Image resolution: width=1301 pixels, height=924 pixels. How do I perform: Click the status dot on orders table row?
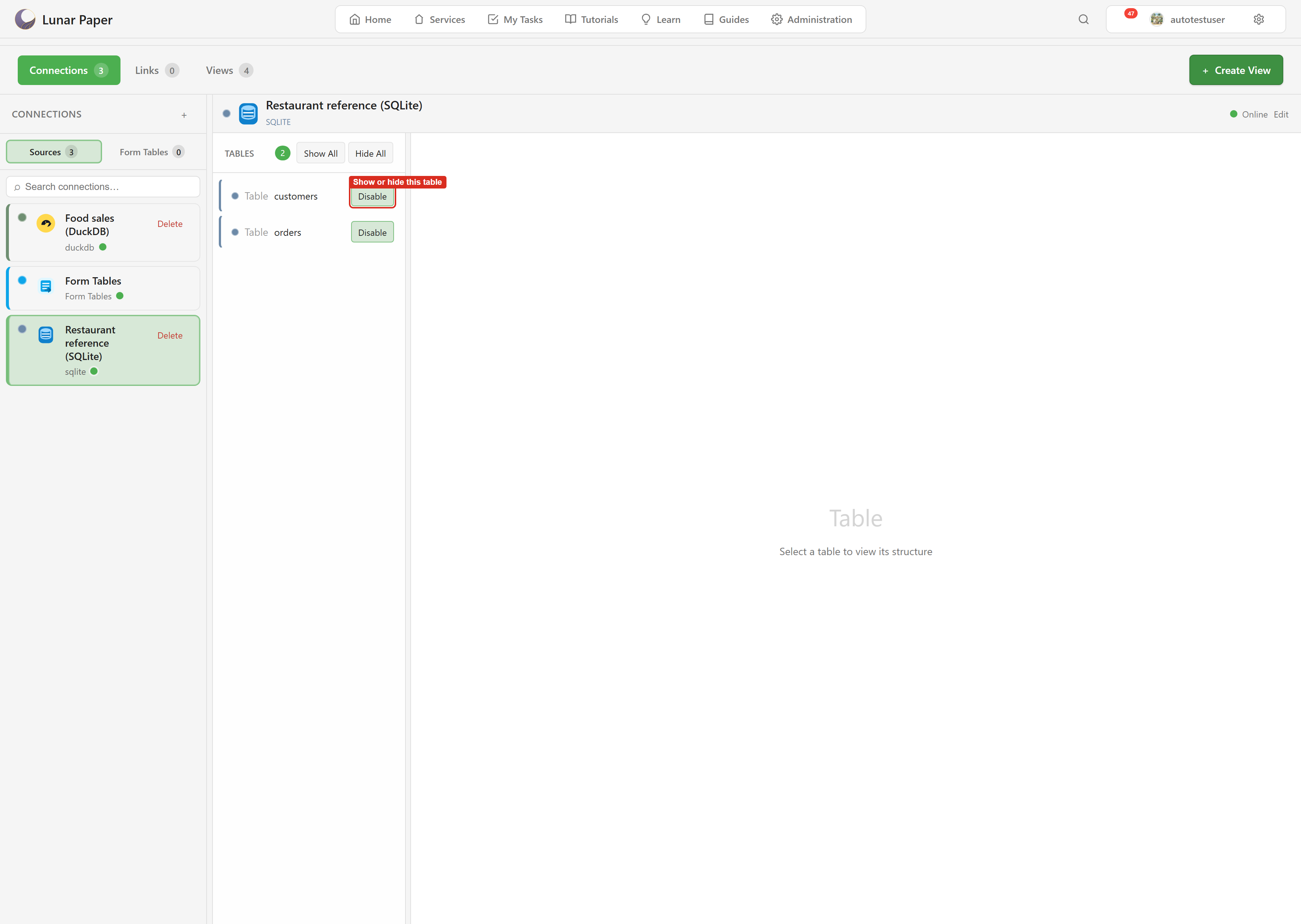click(235, 232)
